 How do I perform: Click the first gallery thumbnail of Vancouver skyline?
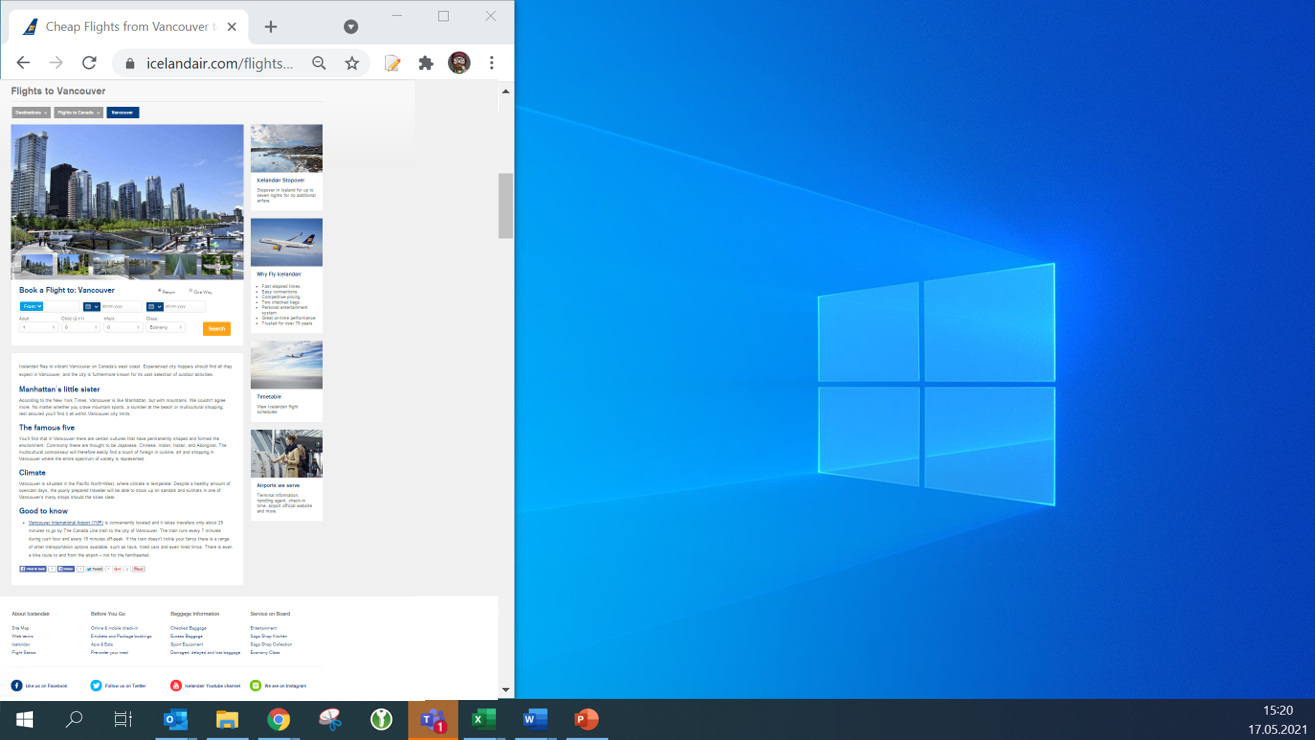tap(37, 265)
